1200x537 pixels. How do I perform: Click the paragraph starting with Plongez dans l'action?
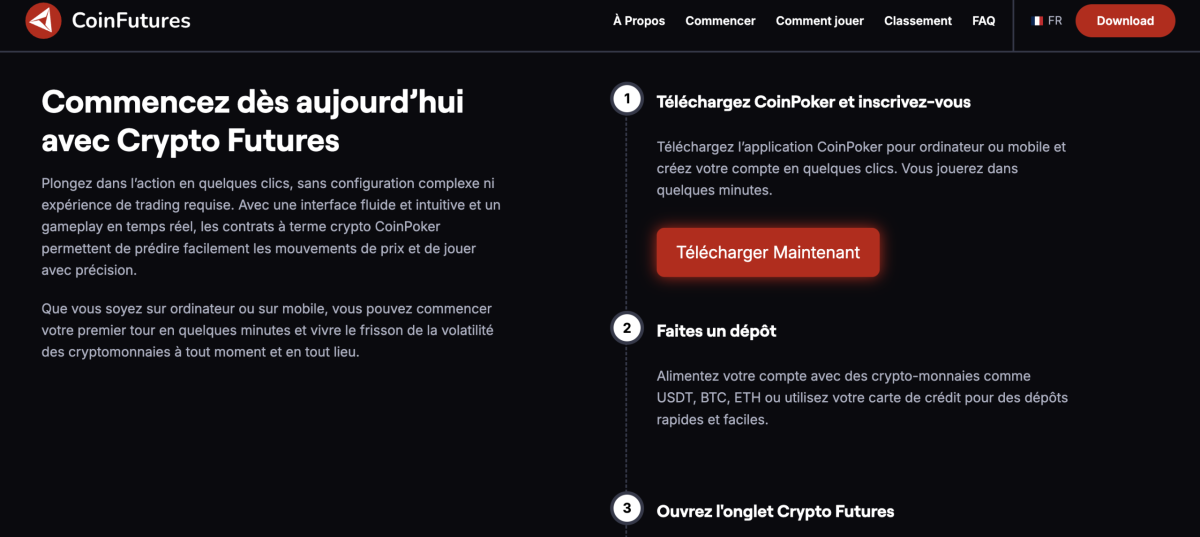(271, 227)
